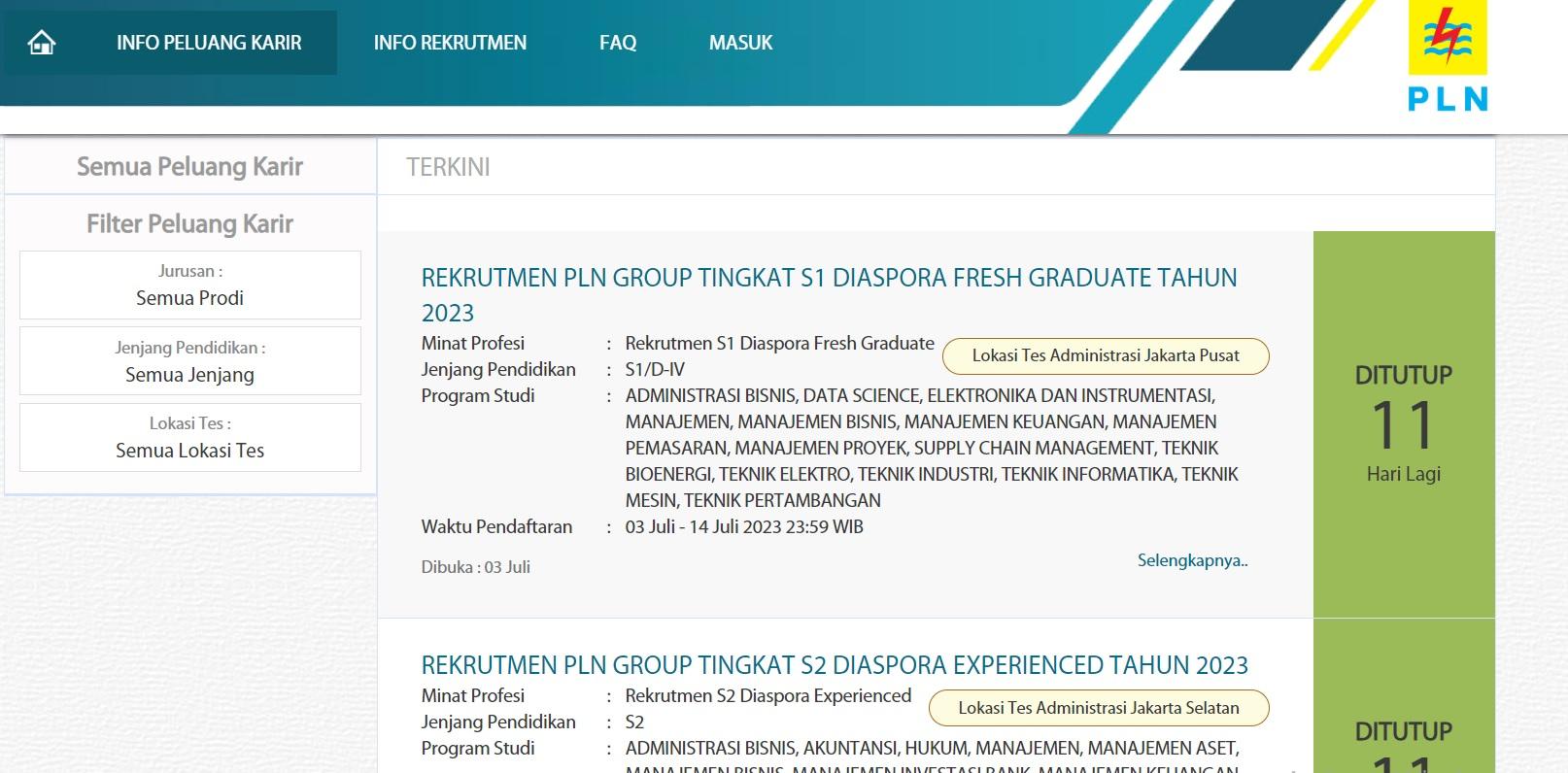Open the INFO REKRUTMEN menu

pos(450,43)
